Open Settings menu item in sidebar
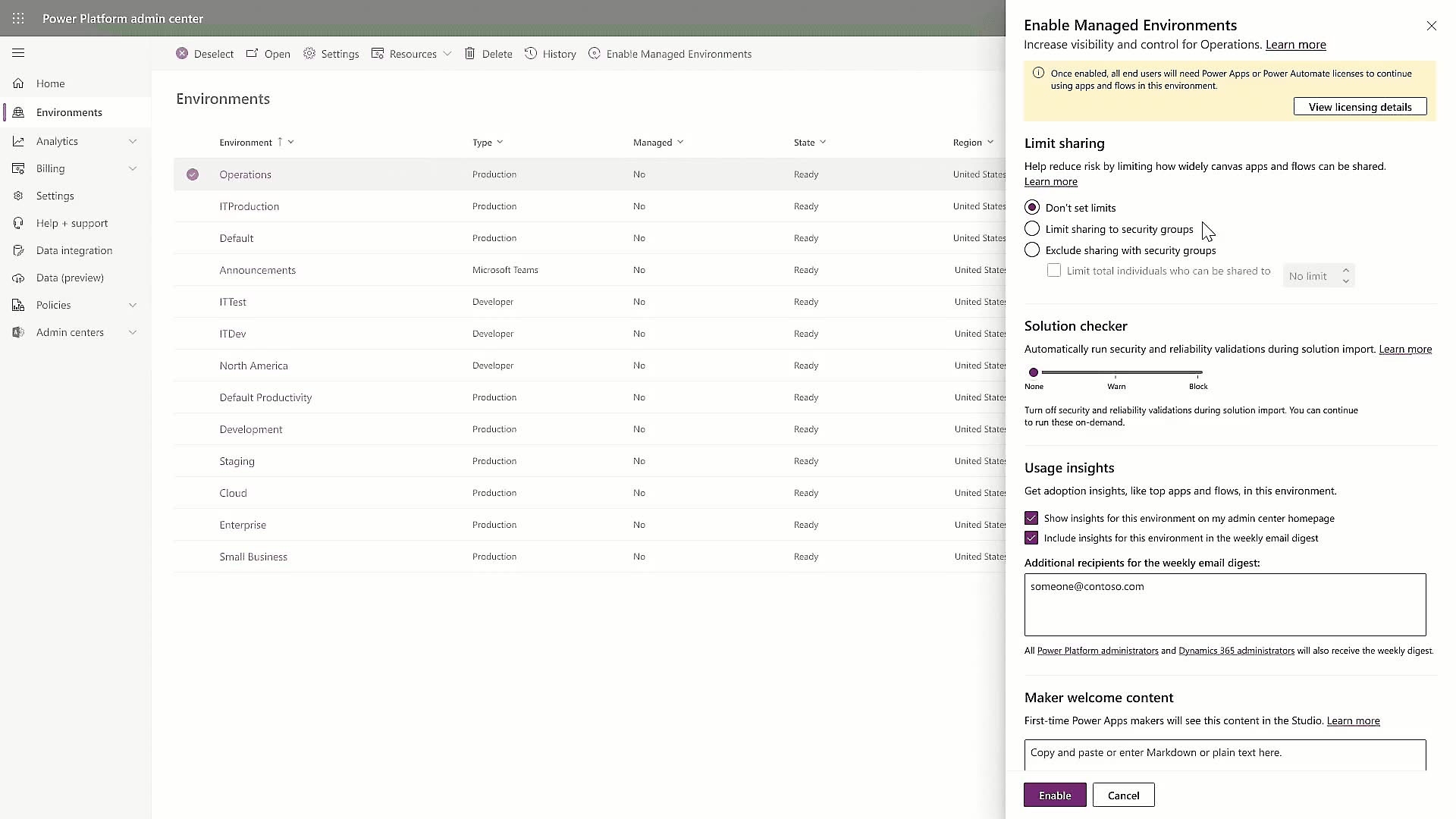The height and width of the screenshot is (819, 1456). point(55,196)
